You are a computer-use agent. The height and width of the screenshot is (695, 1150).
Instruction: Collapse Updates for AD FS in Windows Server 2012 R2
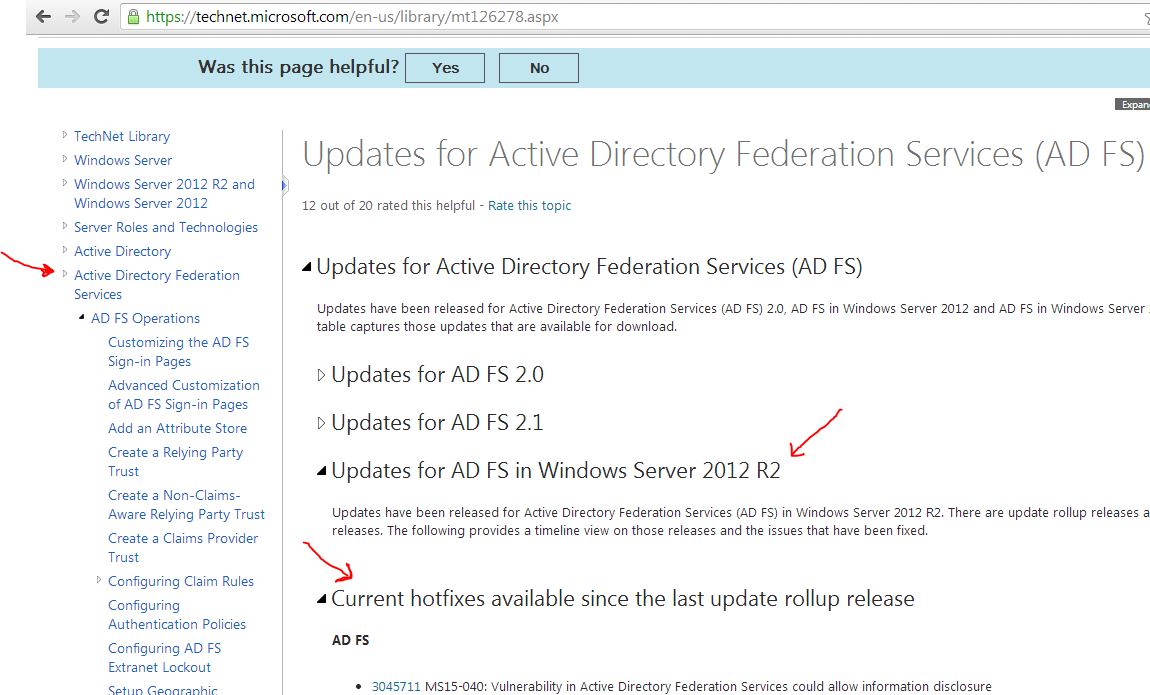[x=321, y=471]
